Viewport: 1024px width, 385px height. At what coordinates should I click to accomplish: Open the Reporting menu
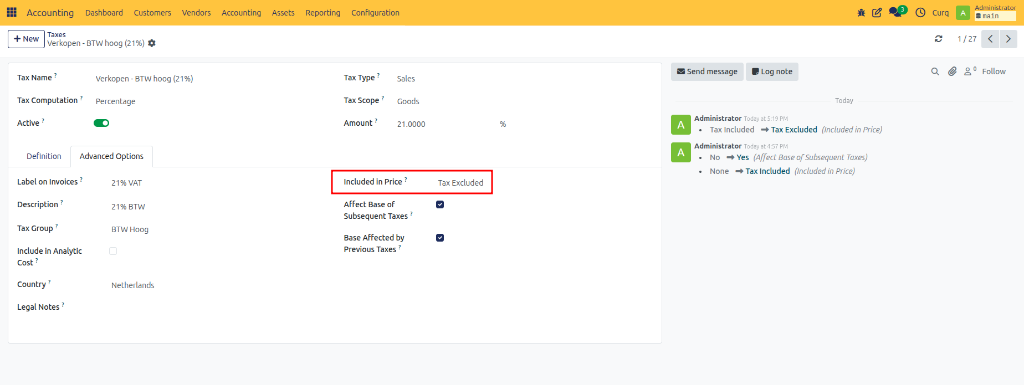323,12
